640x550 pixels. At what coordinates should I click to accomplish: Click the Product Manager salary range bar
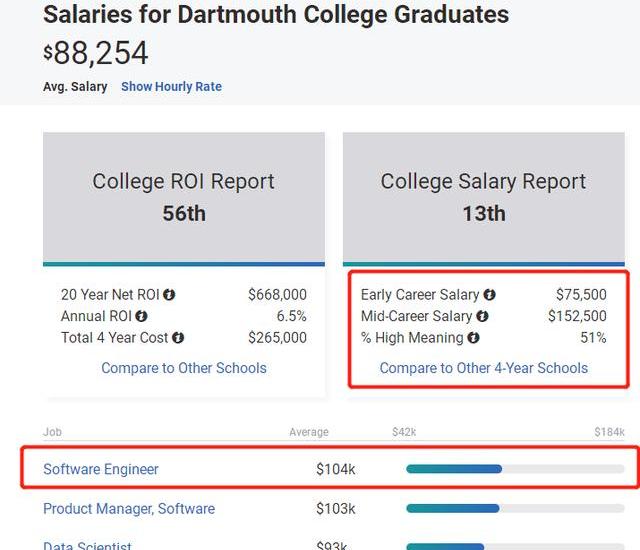point(515,509)
